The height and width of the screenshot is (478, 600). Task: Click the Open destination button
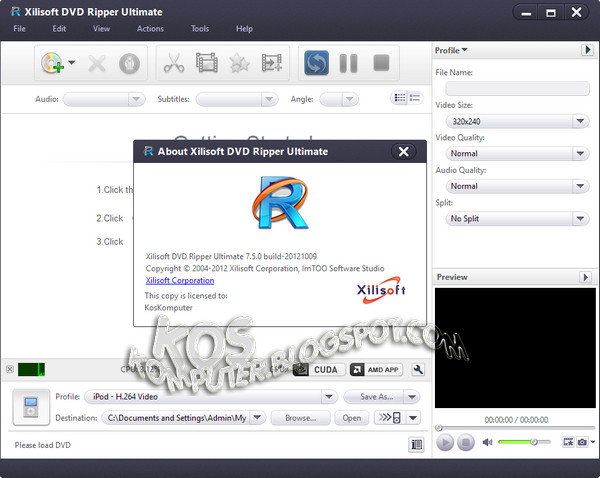352,418
